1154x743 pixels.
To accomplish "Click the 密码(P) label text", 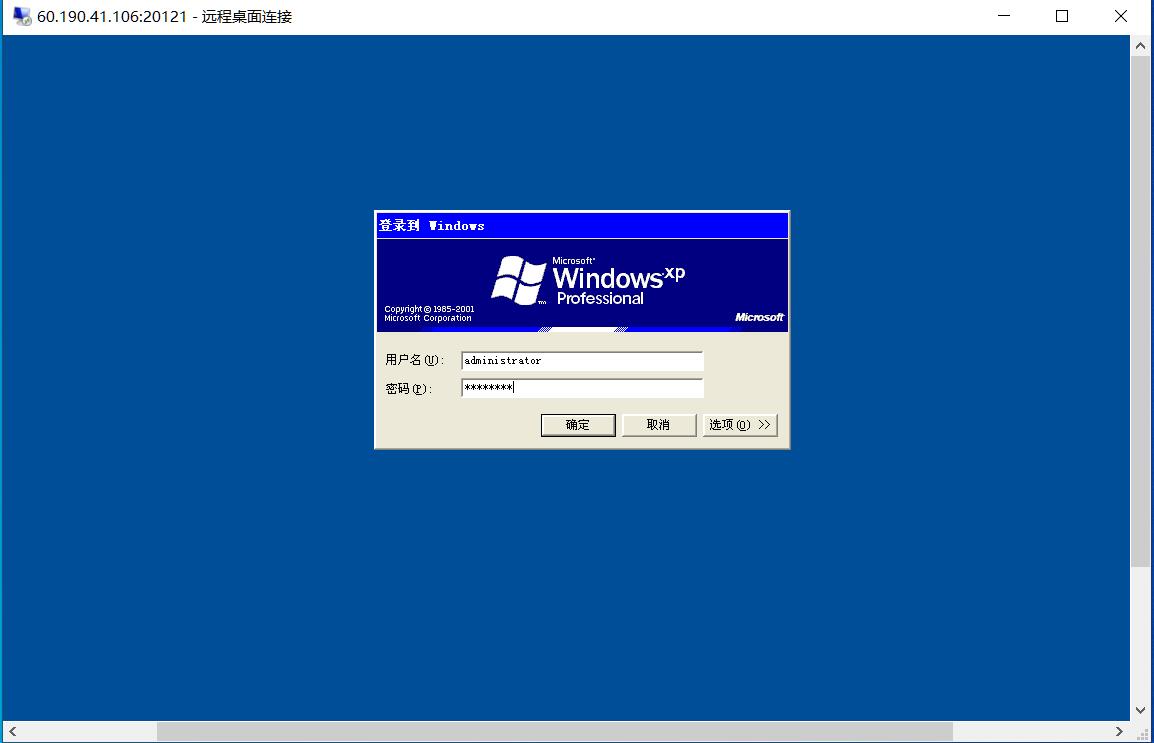I will point(408,388).
